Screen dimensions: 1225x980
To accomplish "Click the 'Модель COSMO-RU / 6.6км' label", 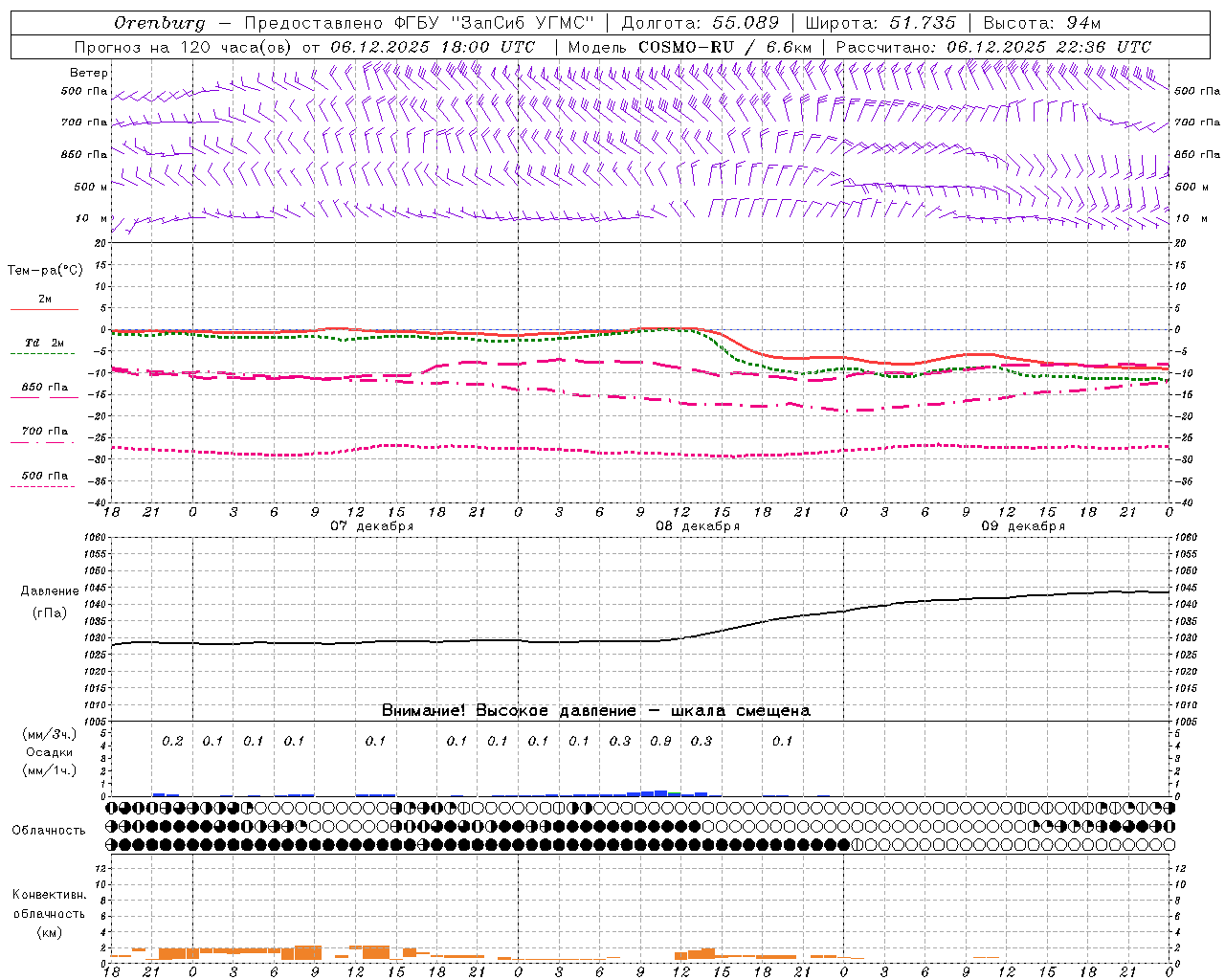I will tap(690, 47).
